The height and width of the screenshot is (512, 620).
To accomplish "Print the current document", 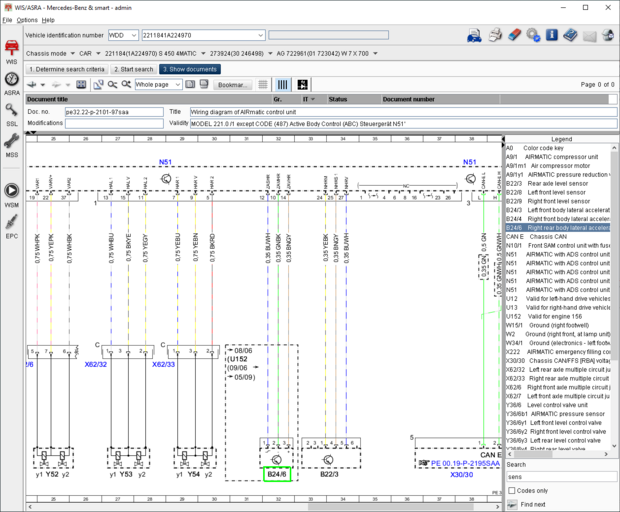I will 495,35.
